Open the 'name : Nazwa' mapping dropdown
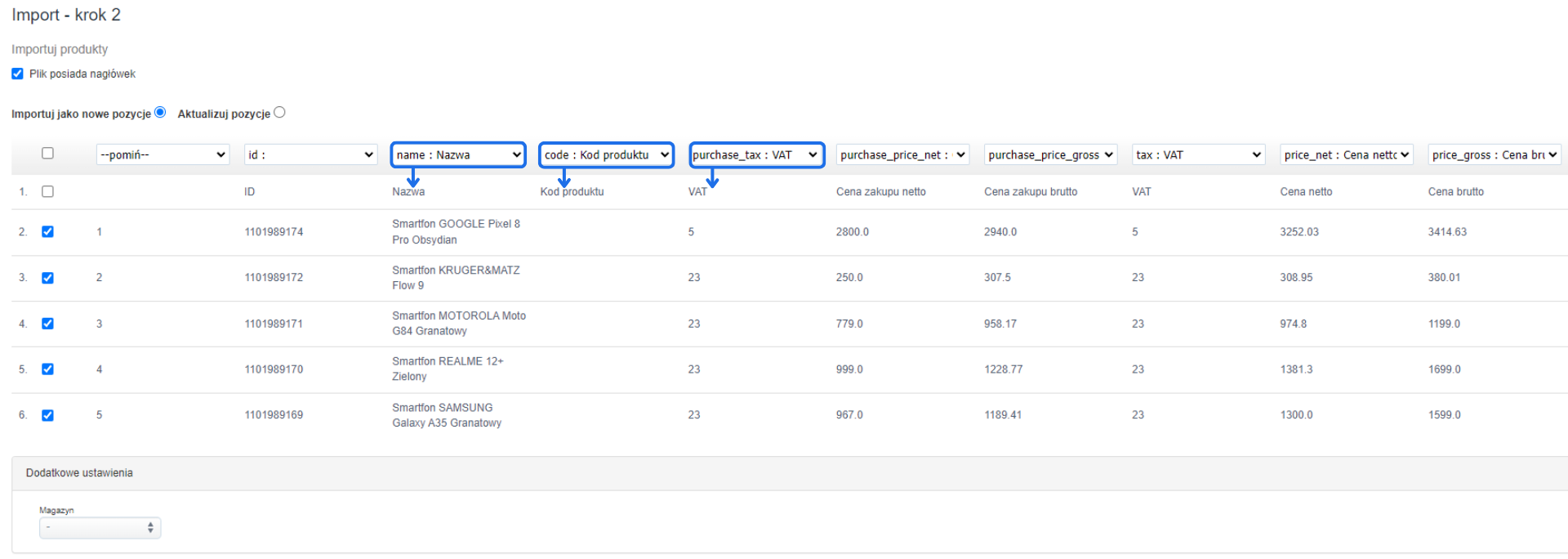This screenshot has width=1568, height=559. 458,154
